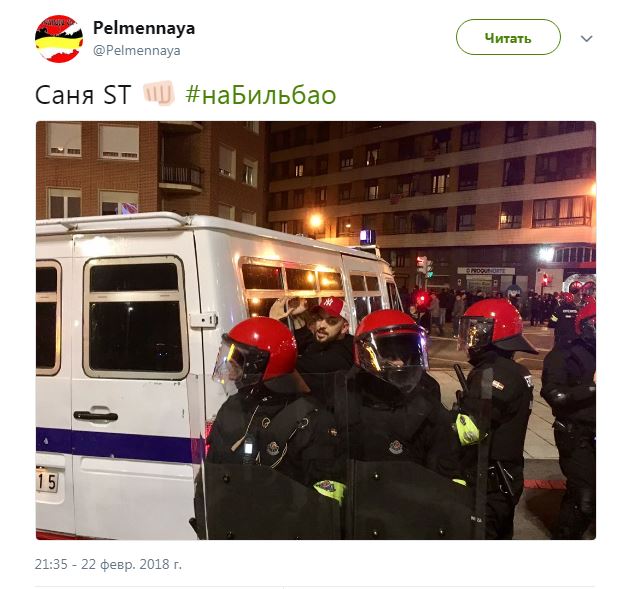Open the #наБильбао hashtag

(x=261, y=95)
